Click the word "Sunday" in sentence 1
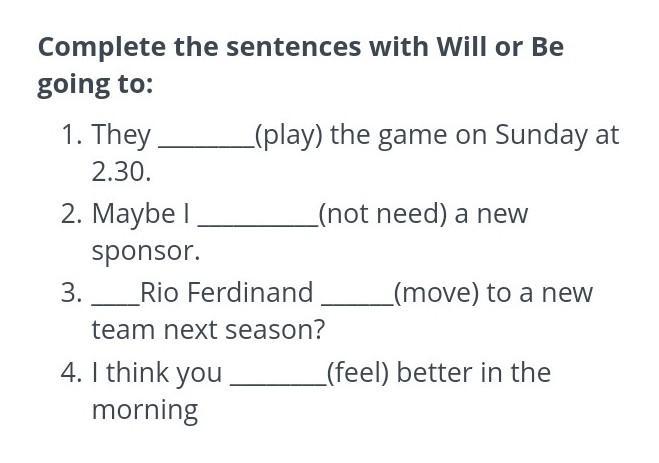This screenshot has height=463, width=659. (541, 135)
